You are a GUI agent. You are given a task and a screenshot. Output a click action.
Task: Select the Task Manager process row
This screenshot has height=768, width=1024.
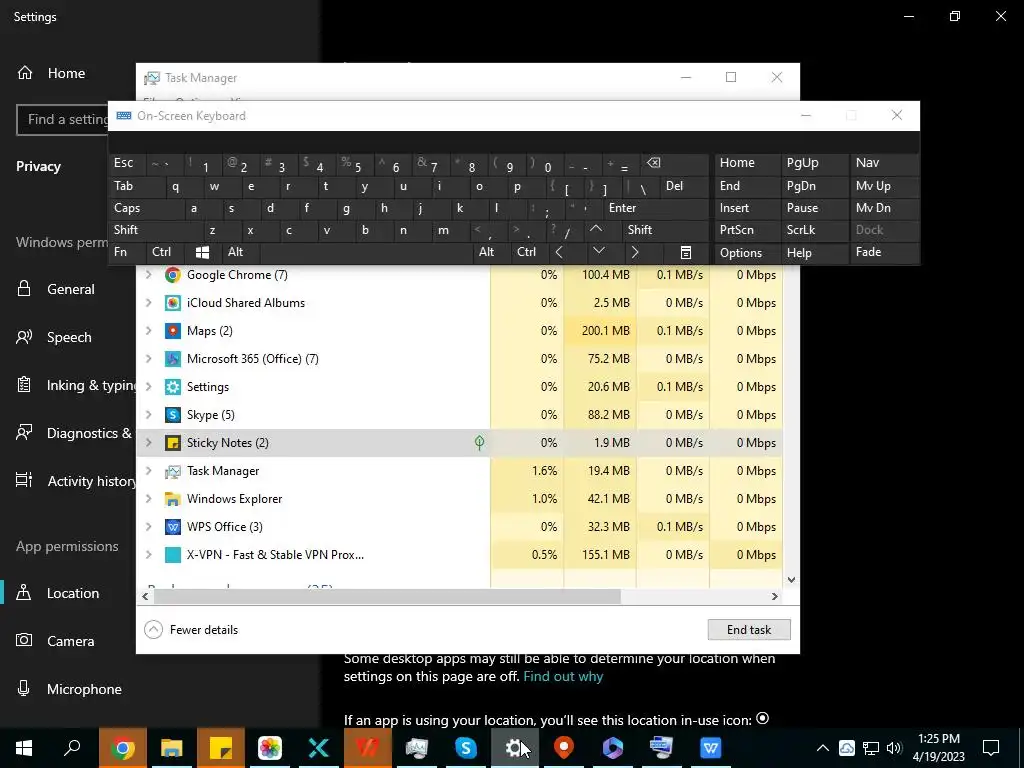tap(459, 471)
